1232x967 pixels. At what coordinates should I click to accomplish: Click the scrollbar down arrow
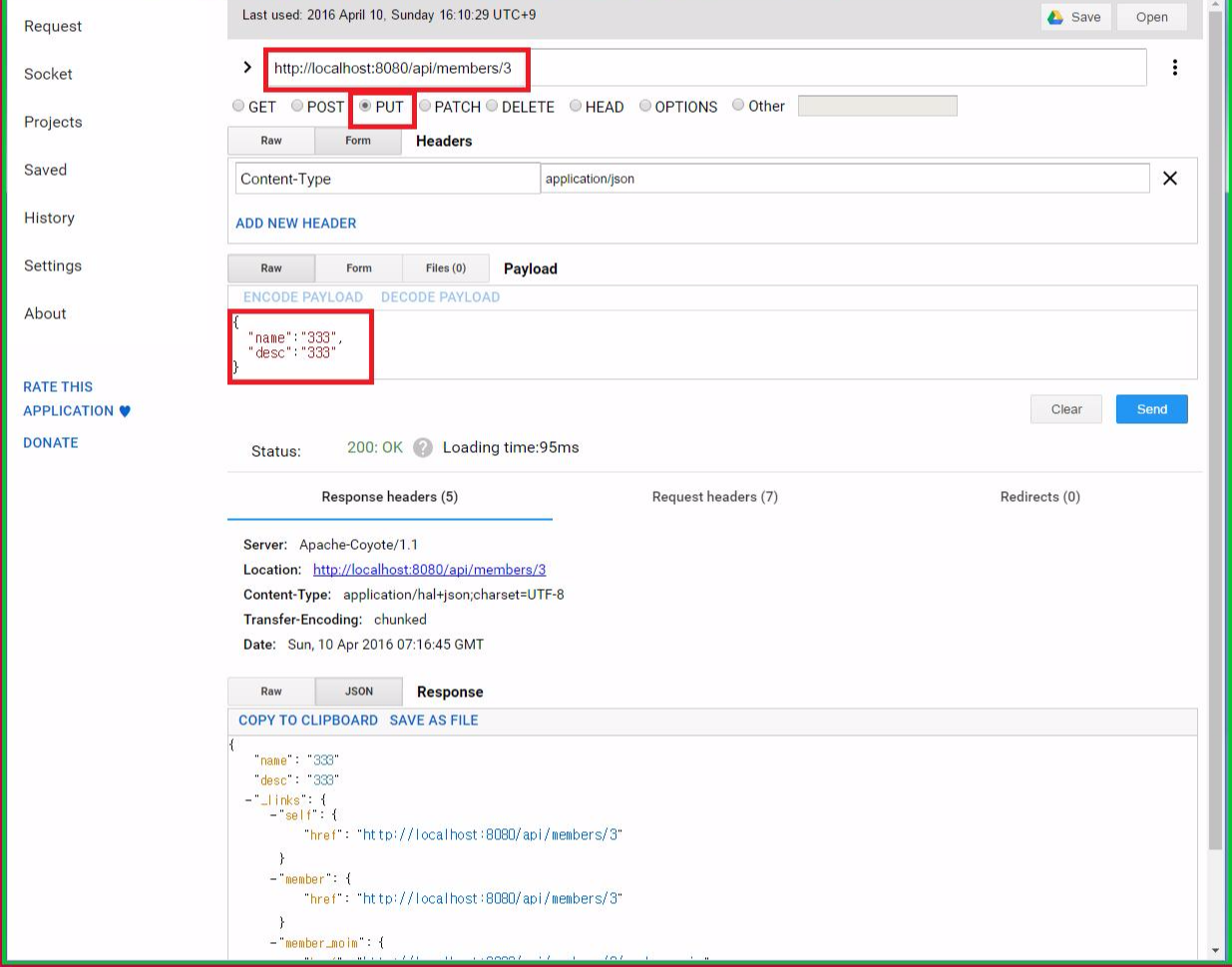[1215, 951]
